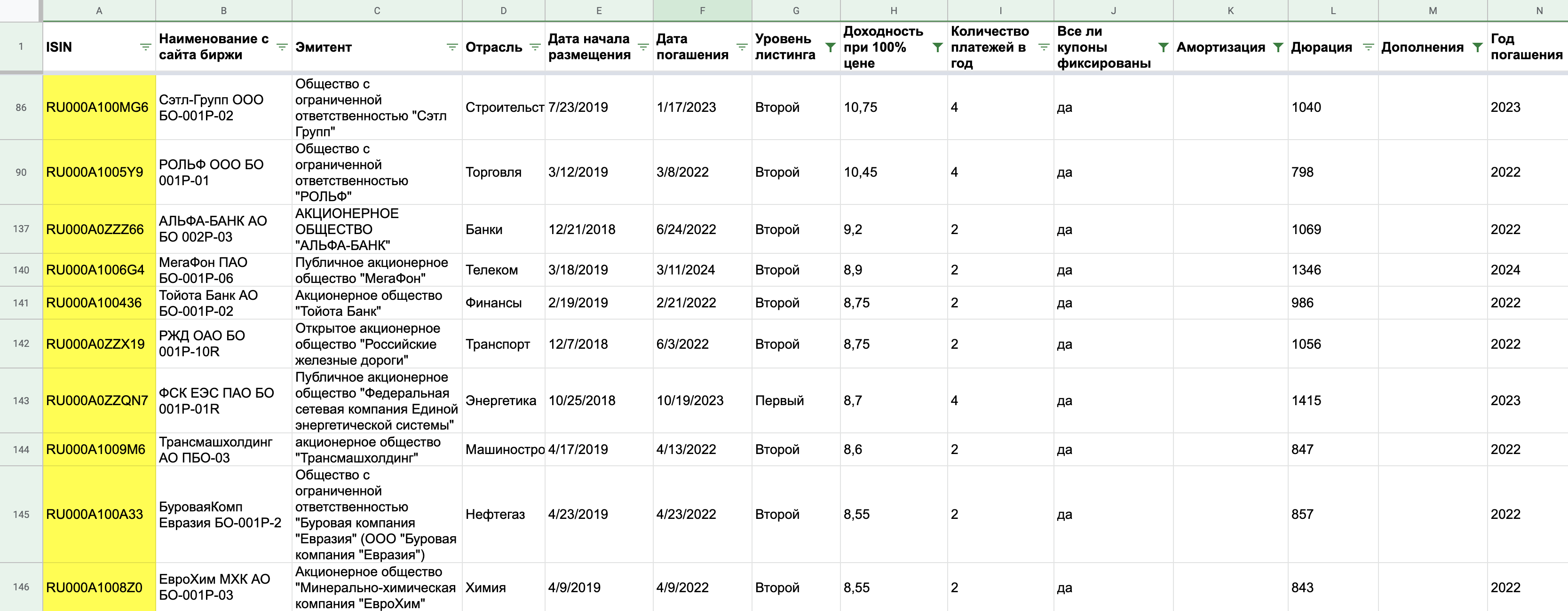Select row 86 header
1568x611 pixels.
[x=21, y=107]
